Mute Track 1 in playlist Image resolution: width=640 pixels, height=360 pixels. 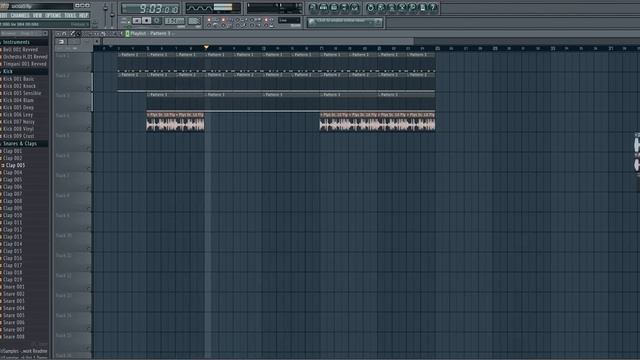click(x=89, y=69)
